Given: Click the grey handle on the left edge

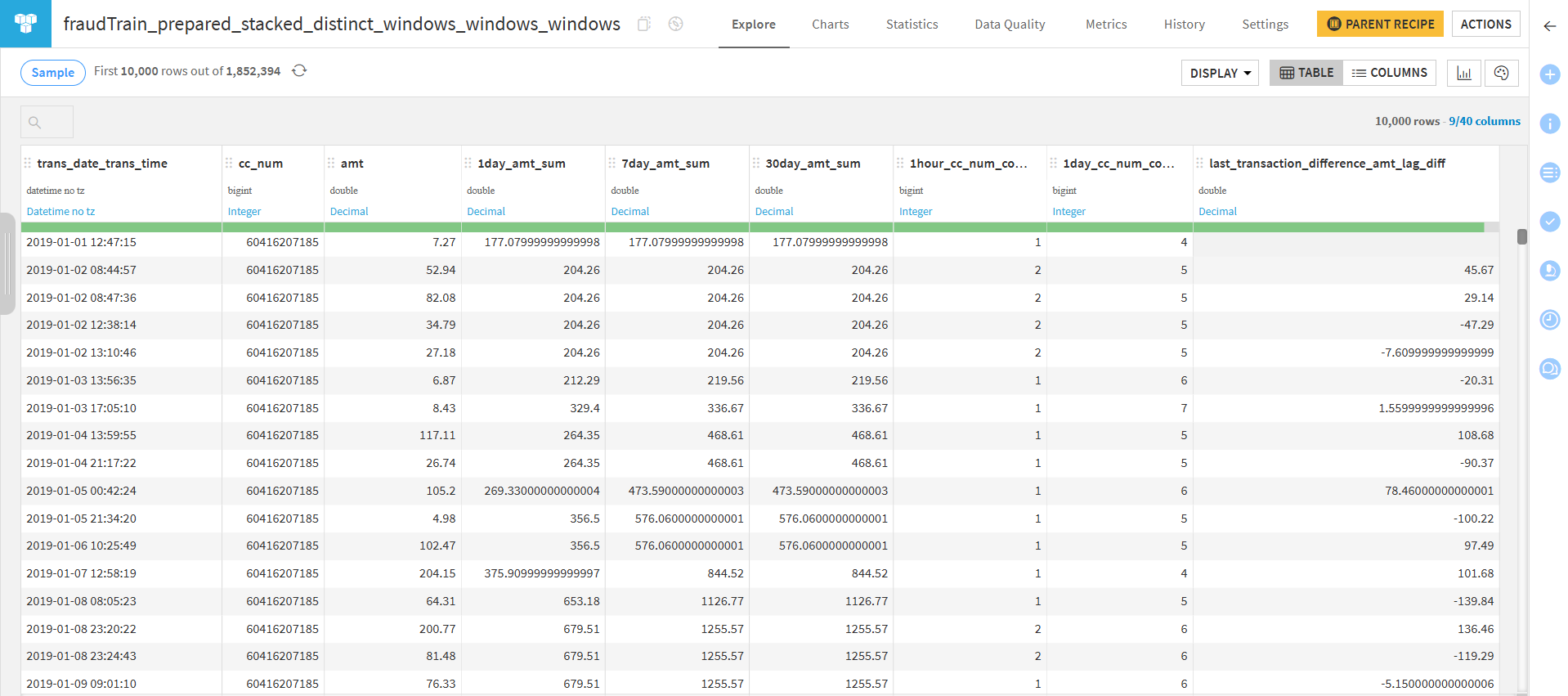Looking at the screenshot, I should (x=7, y=263).
